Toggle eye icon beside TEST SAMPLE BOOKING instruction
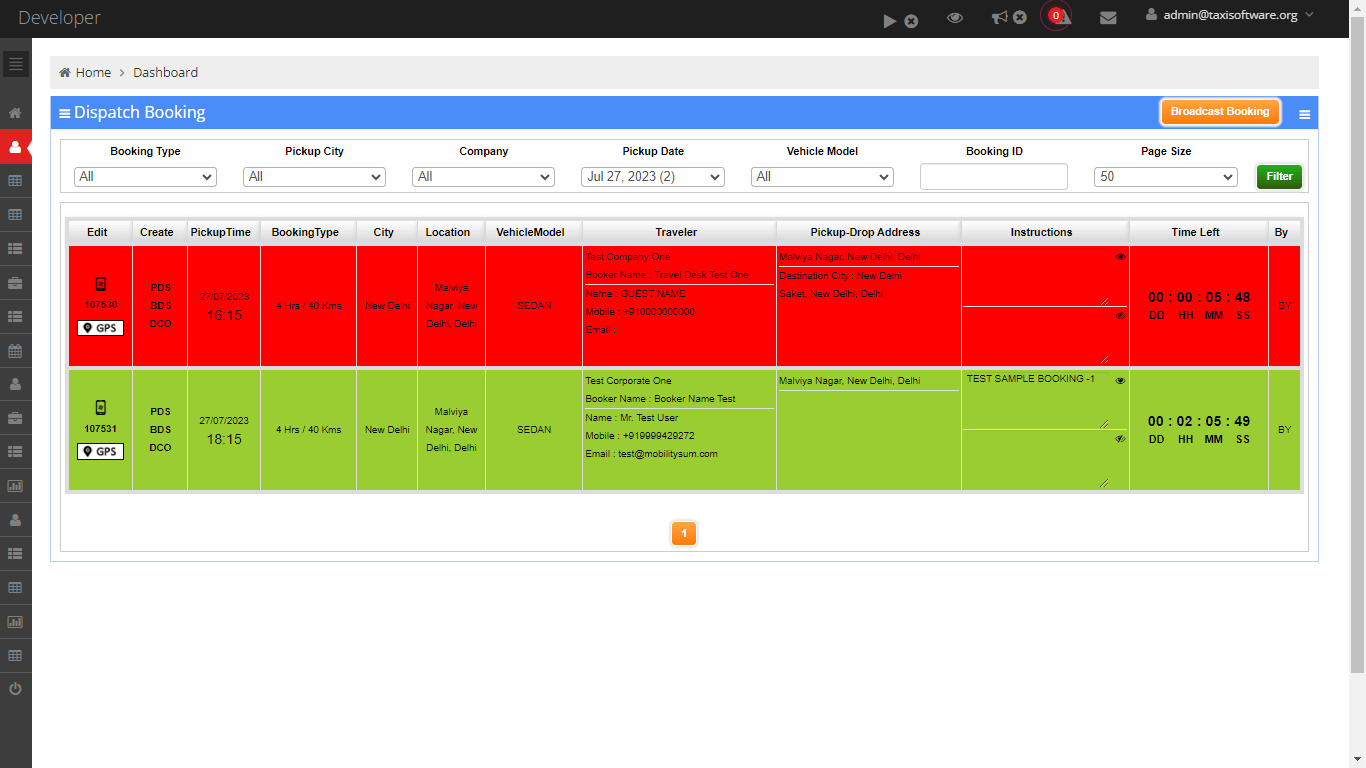The width and height of the screenshot is (1366, 768). coord(1120,381)
